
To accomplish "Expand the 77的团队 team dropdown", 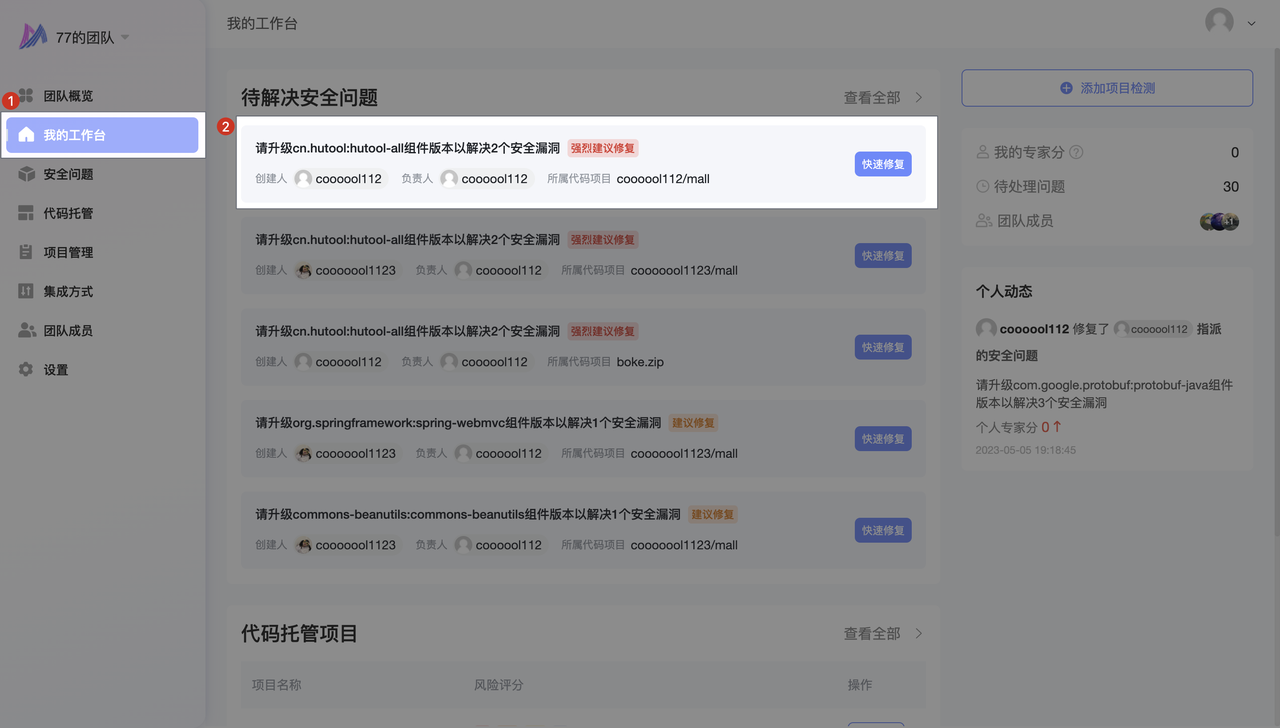I will [x=125, y=38].
